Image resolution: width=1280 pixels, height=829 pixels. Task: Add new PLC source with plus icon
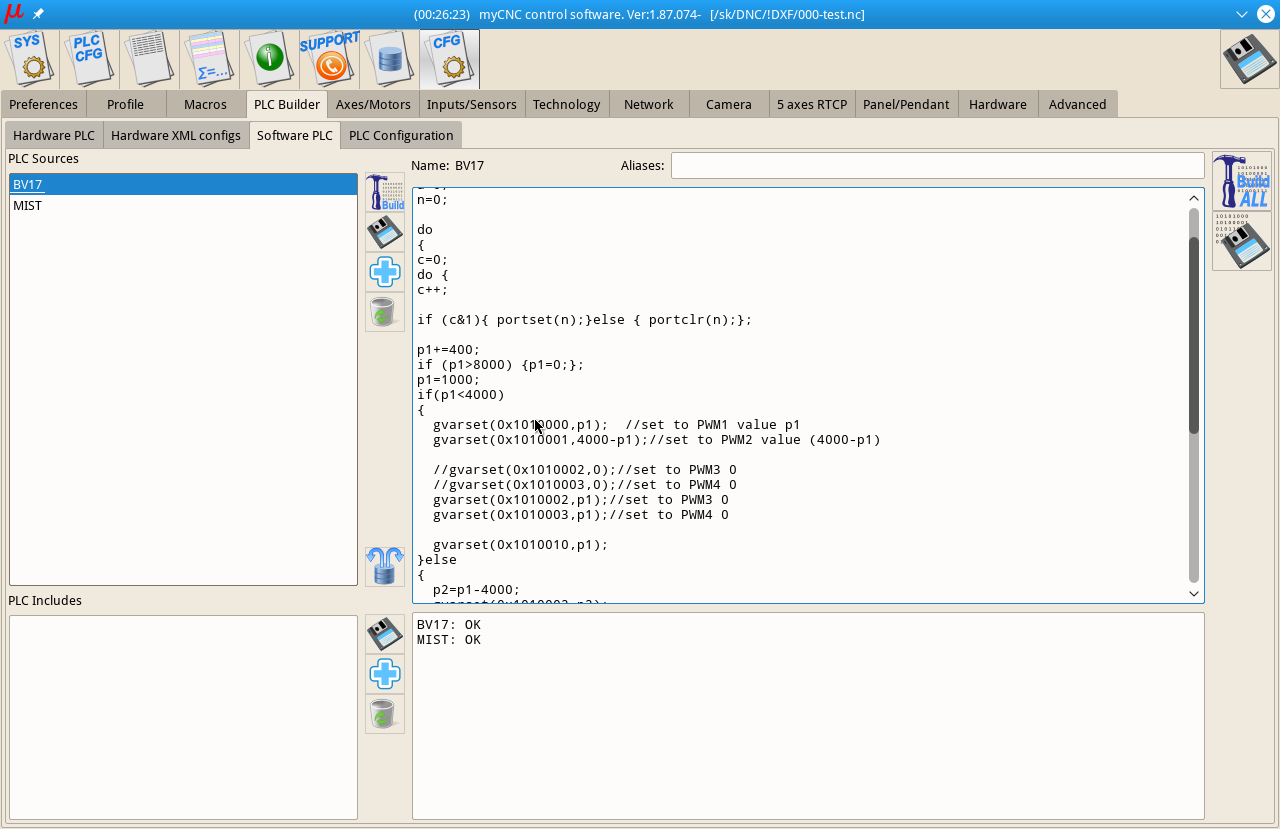tap(385, 272)
